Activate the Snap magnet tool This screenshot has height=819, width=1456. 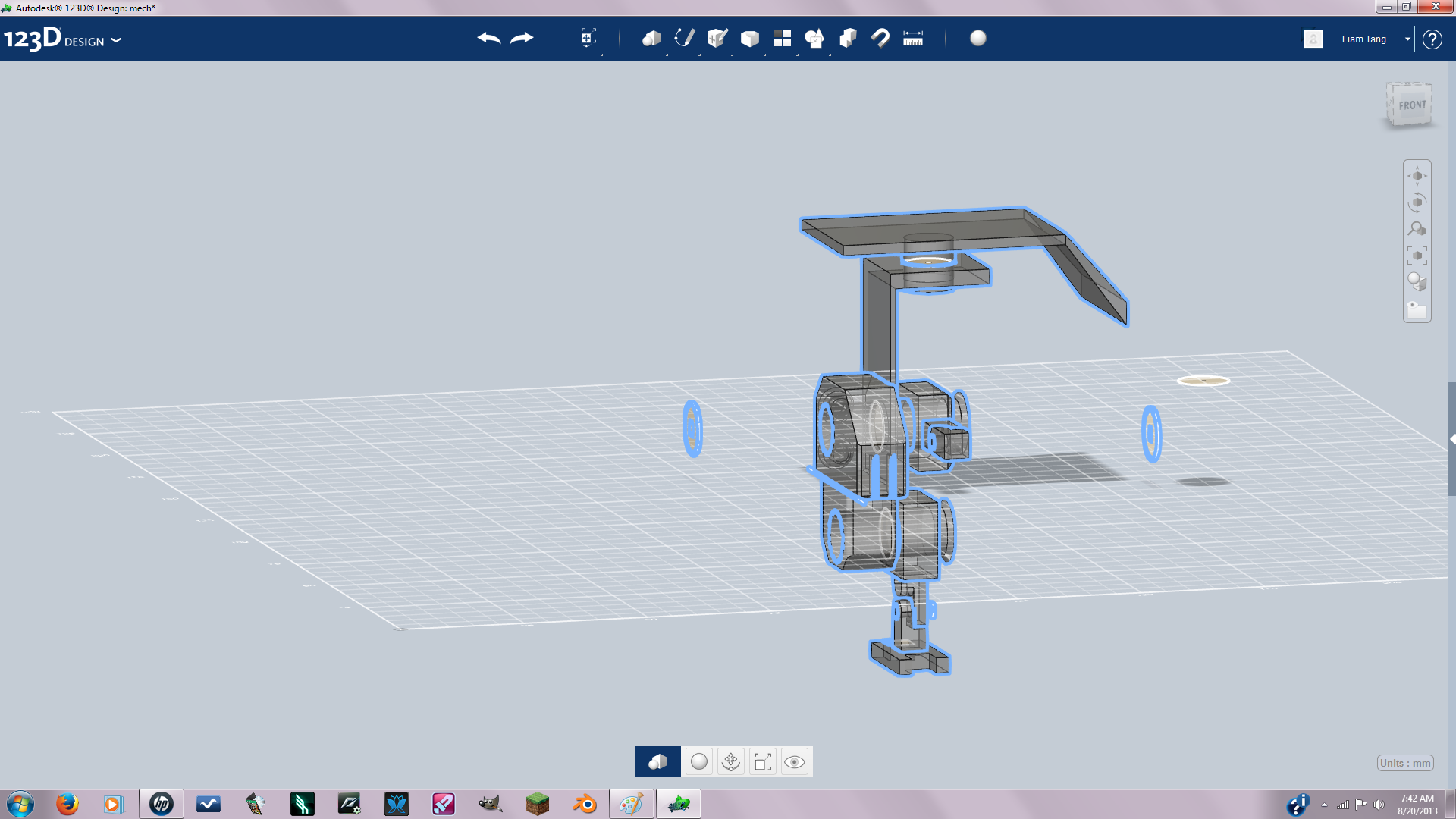pyautogui.click(x=880, y=38)
